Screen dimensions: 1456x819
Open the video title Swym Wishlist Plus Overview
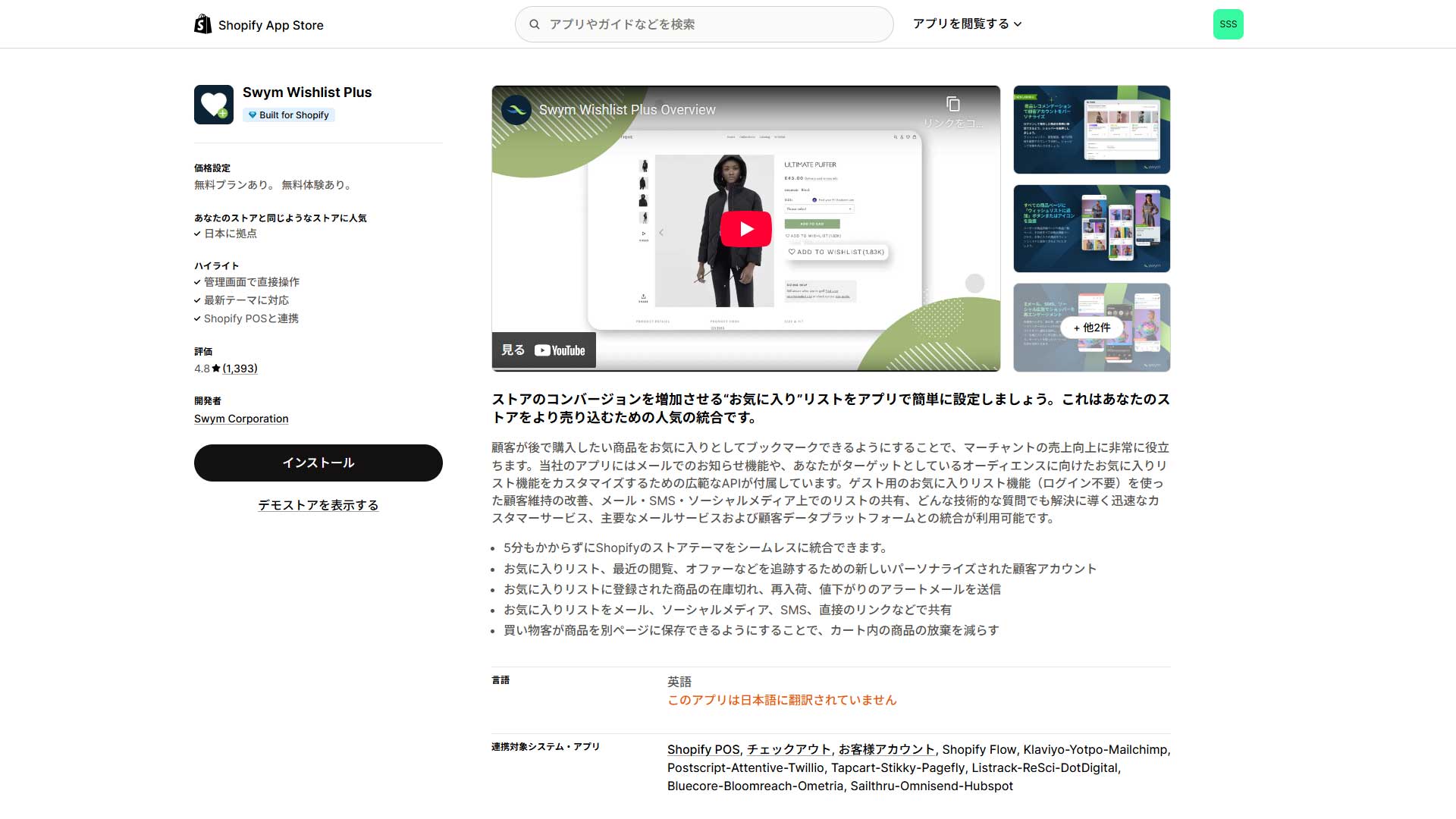(627, 110)
